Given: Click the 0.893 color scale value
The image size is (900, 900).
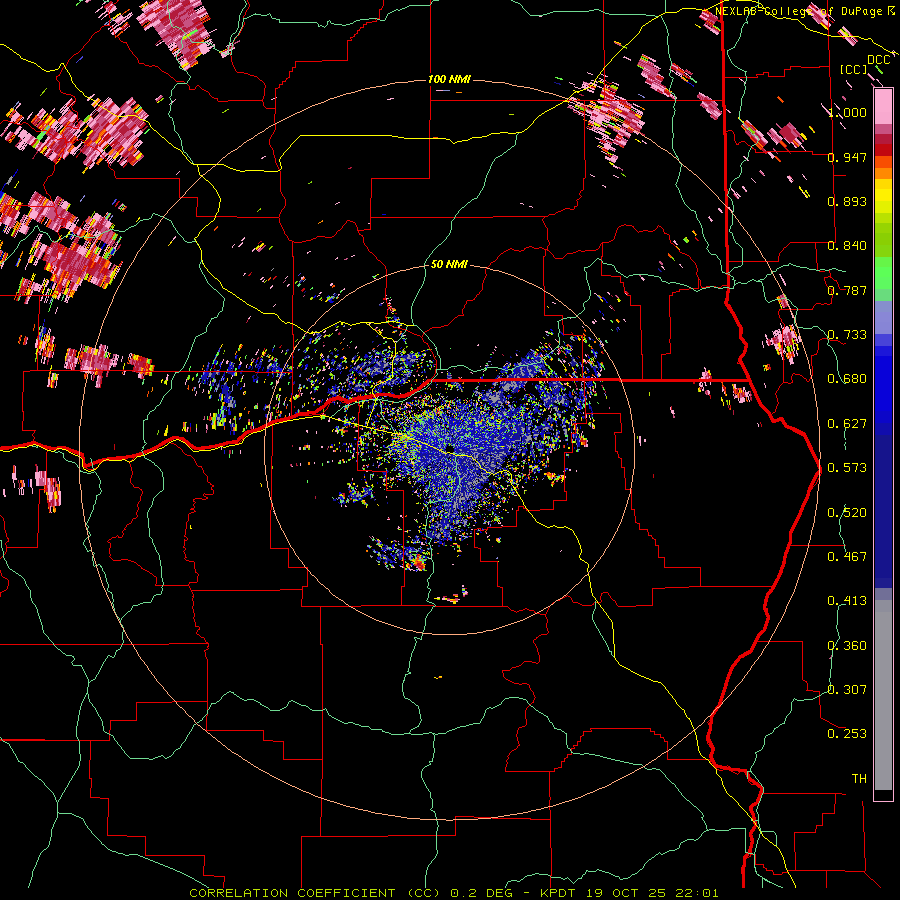Looking at the screenshot, I should point(847,201).
